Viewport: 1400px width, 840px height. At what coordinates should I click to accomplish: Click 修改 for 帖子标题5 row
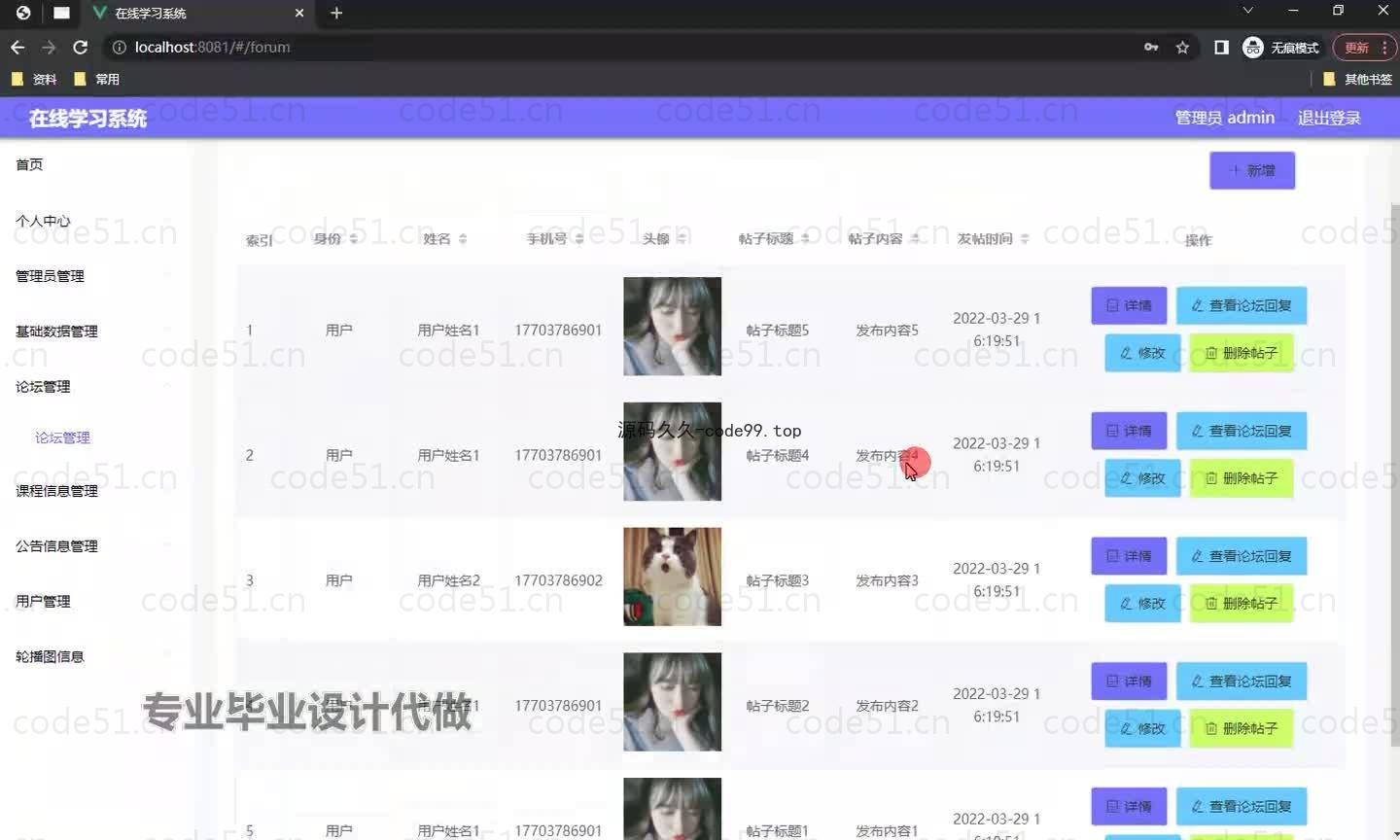click(1142, 353)
